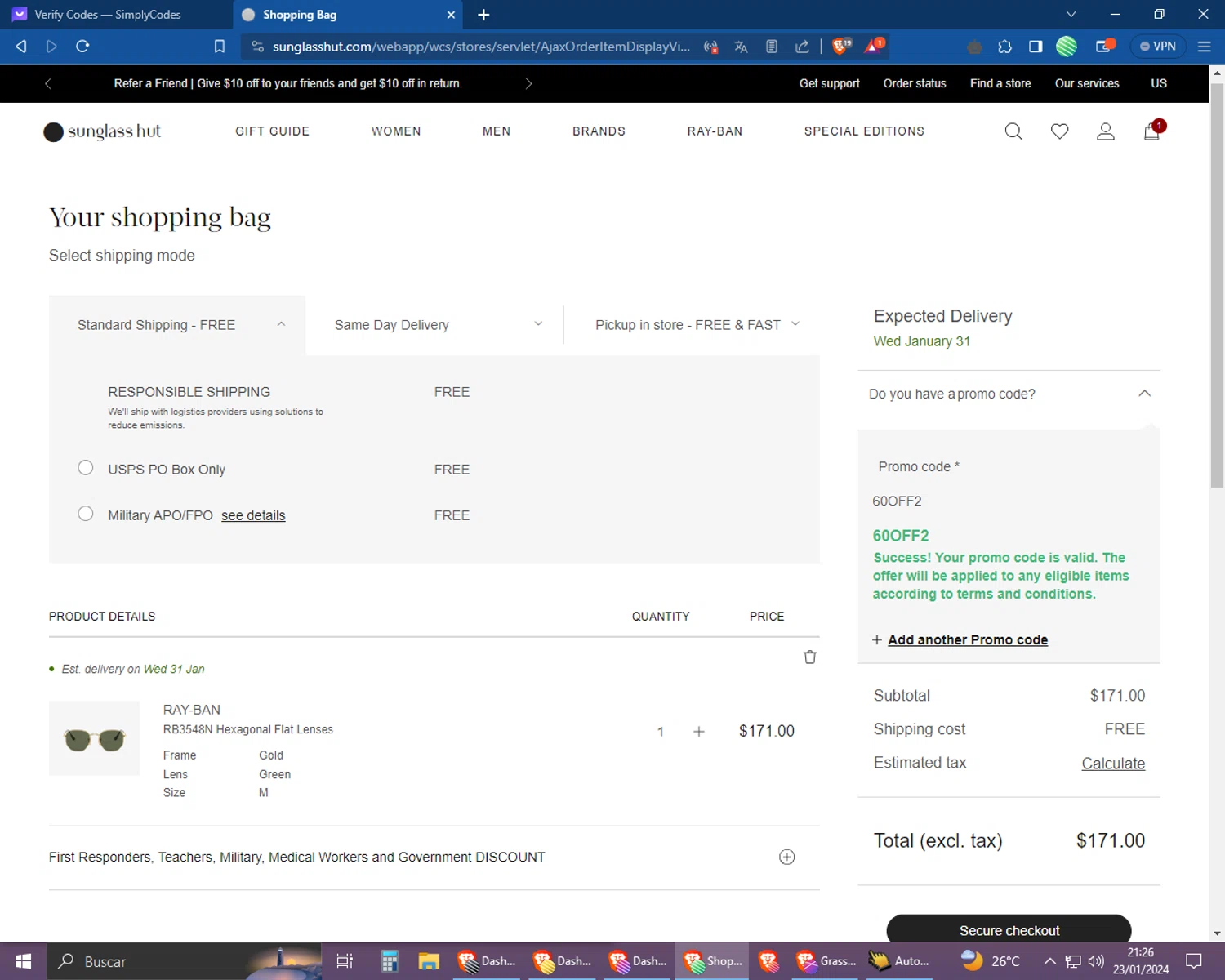Collapse Standard Shipping - FREE tab
The width and height of the screenshot is (1225, 980).
(177, 325)
